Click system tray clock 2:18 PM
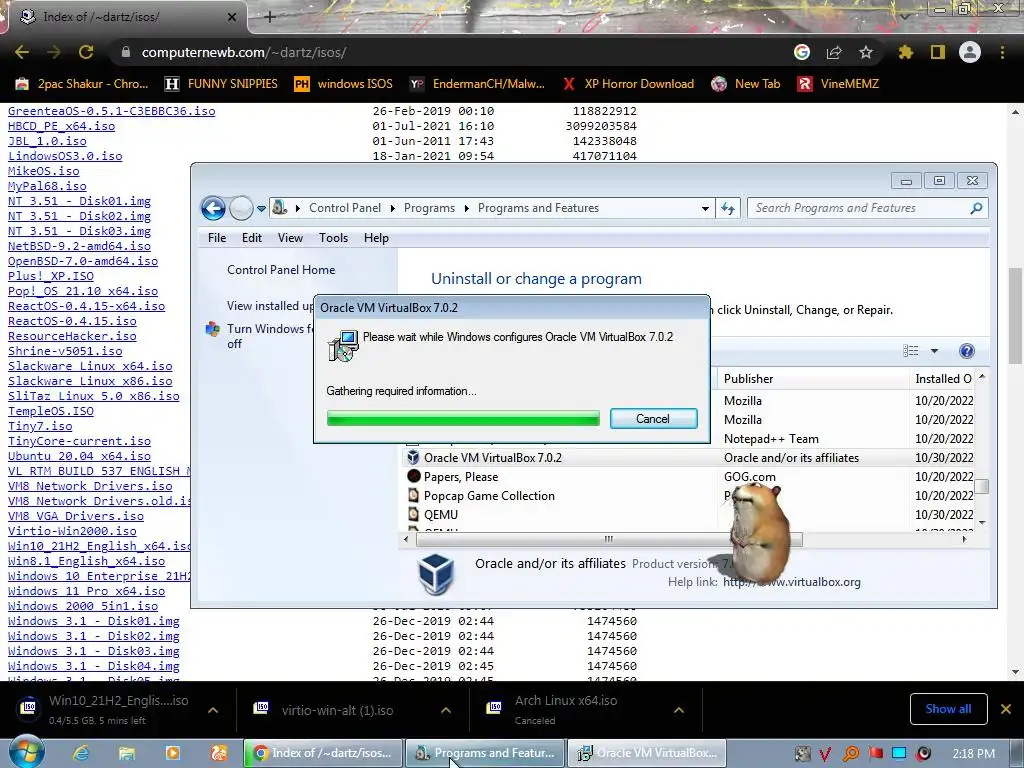The image size is (1024, 768). 974,753
